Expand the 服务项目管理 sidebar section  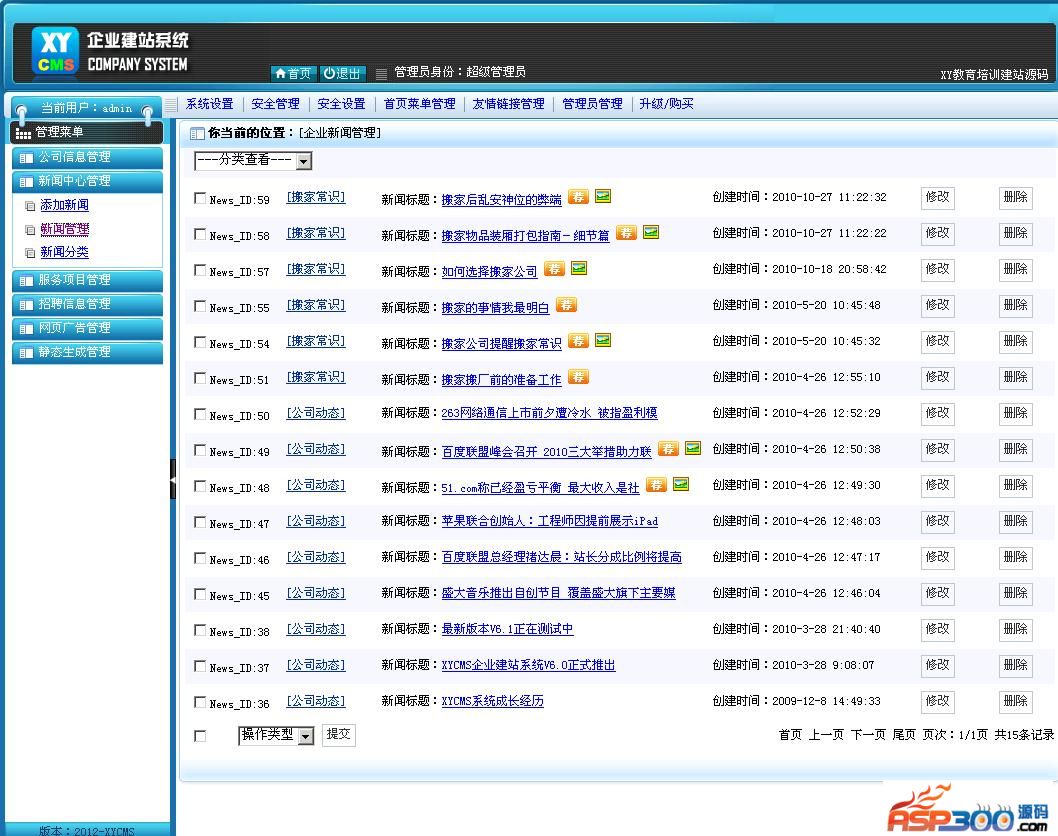pos(87,280)
